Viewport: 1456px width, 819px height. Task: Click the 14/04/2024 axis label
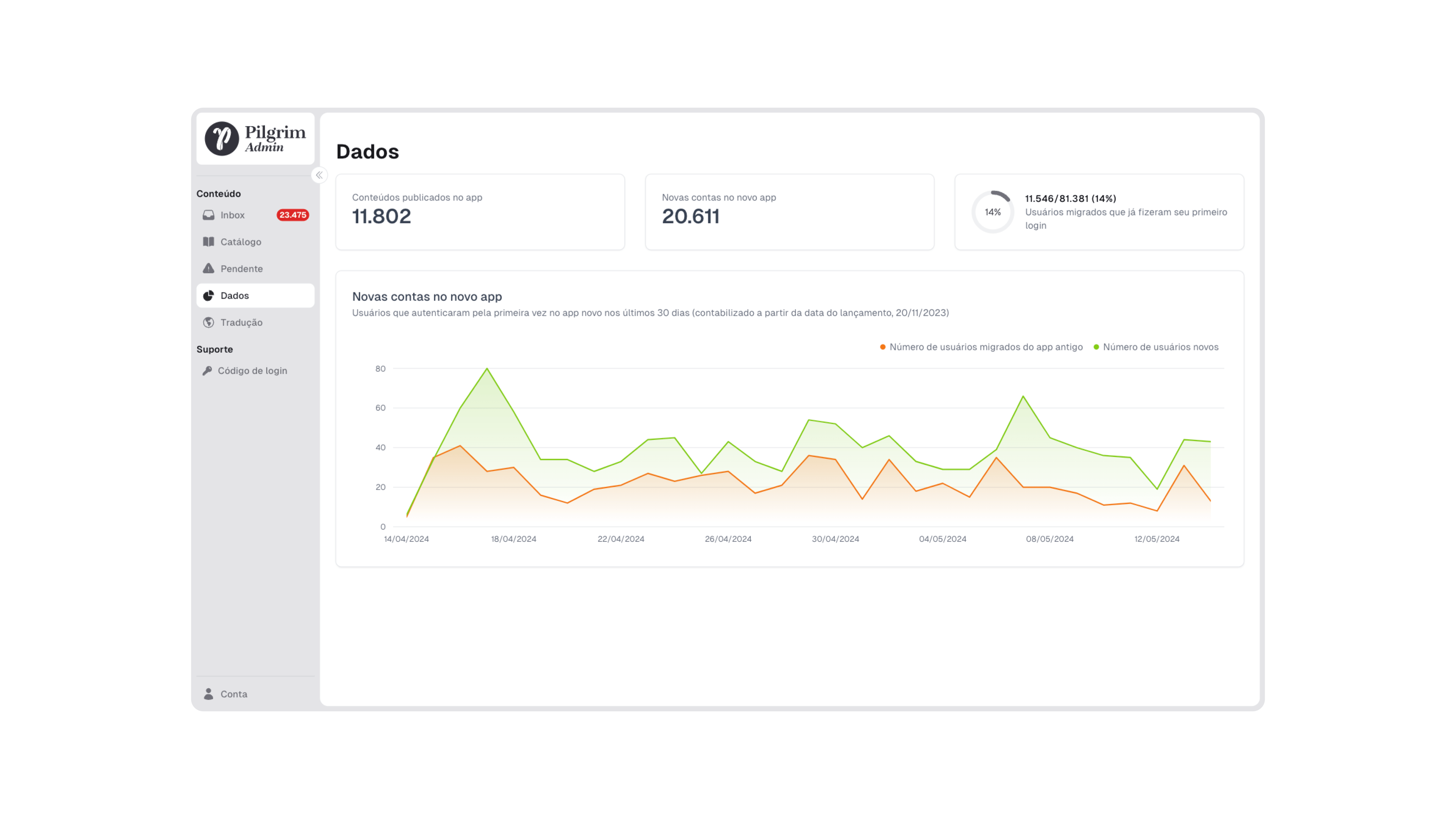coord(406,539)
